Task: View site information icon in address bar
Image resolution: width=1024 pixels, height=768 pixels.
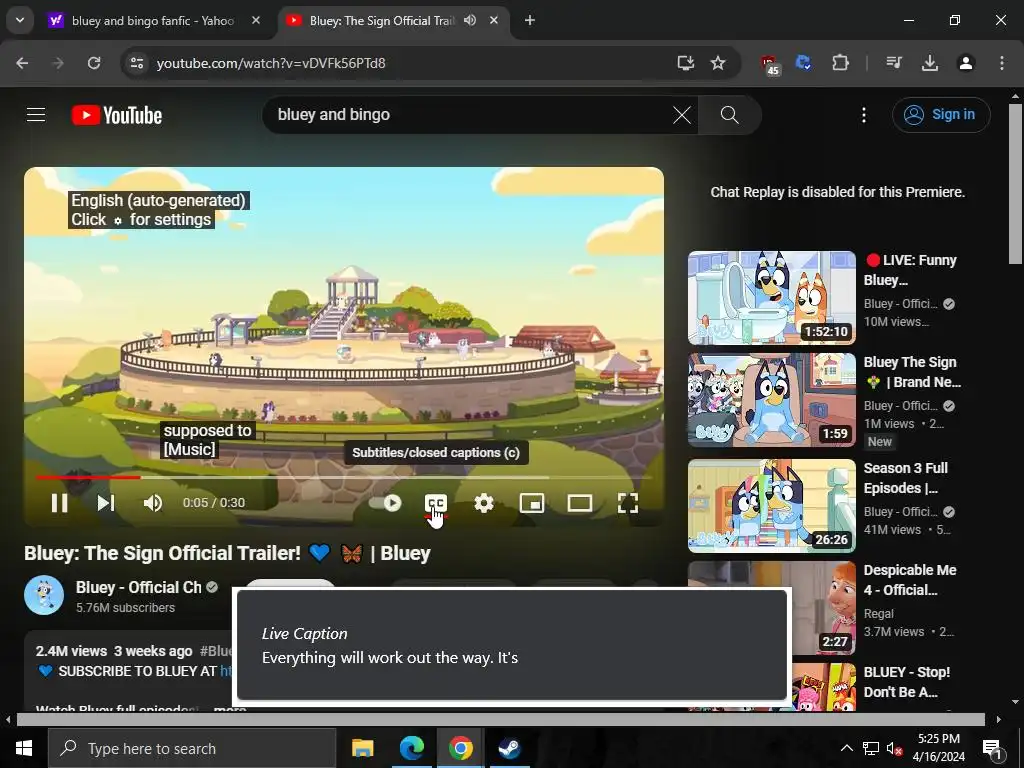Action: click(136, 63)
